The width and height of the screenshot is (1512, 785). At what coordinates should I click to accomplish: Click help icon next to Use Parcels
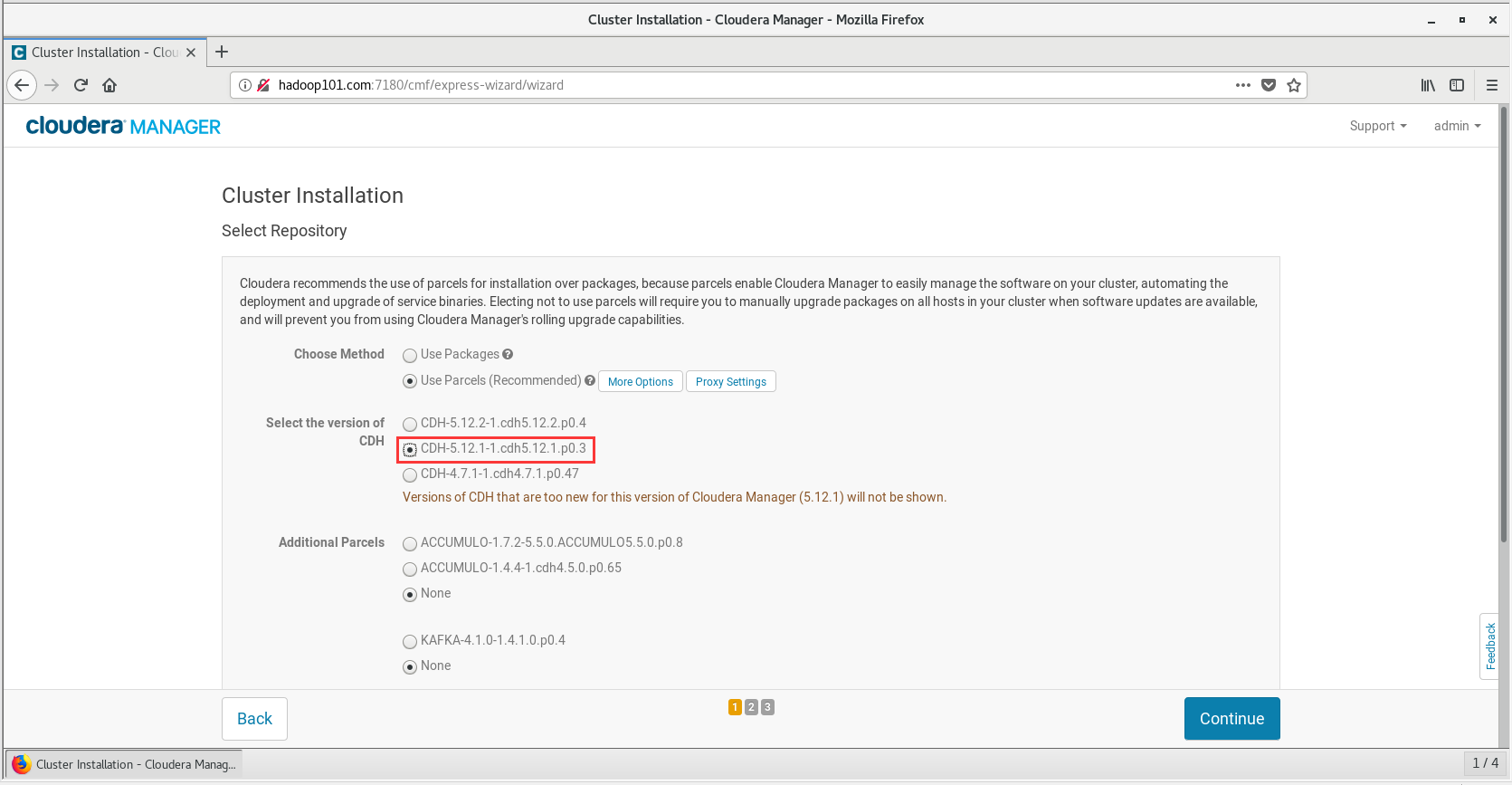(590, 380)
